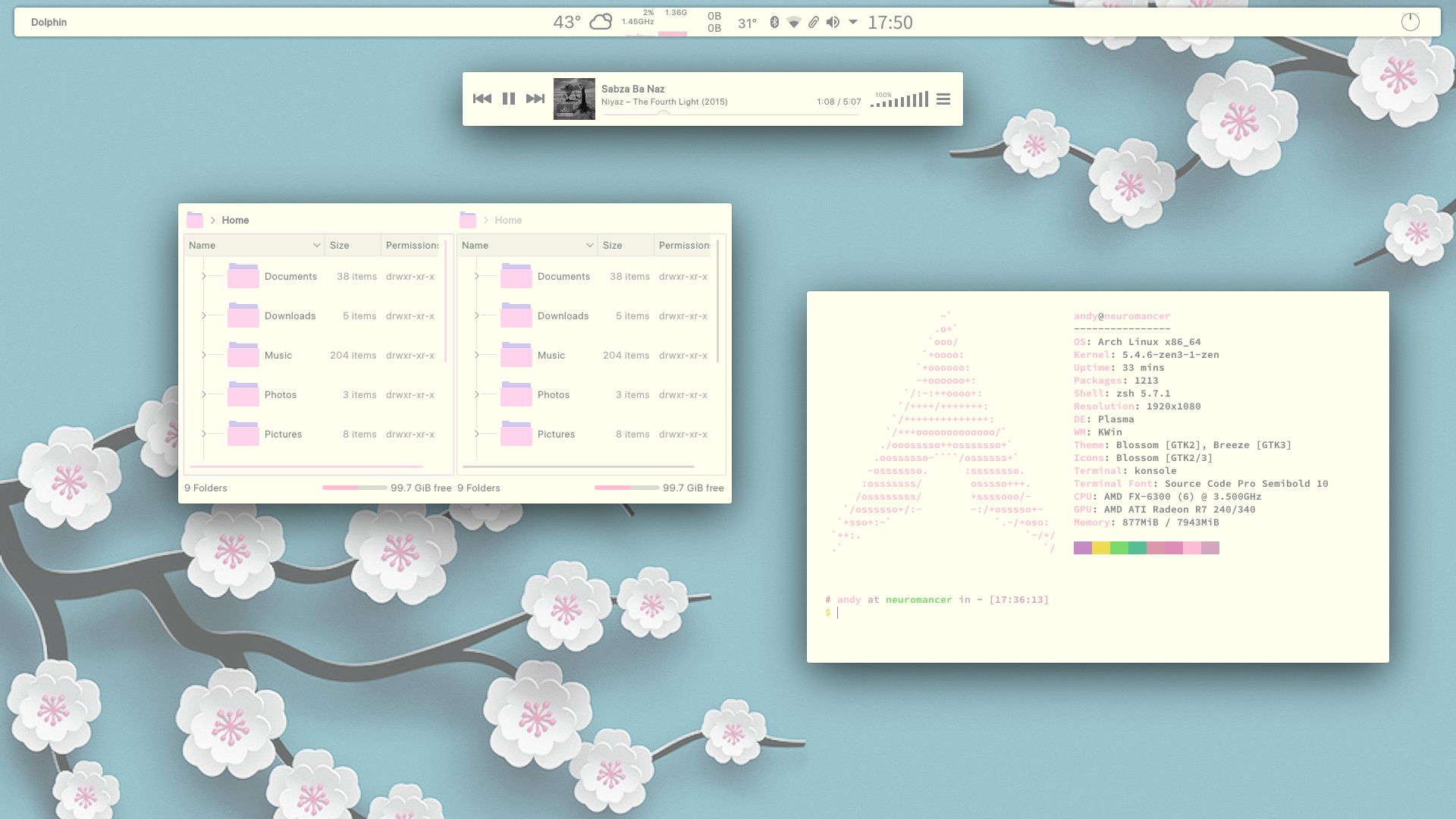Expand Downloads folder in right pane
1456x819 pixels.
pyautogui.click(x=477, y=315)
